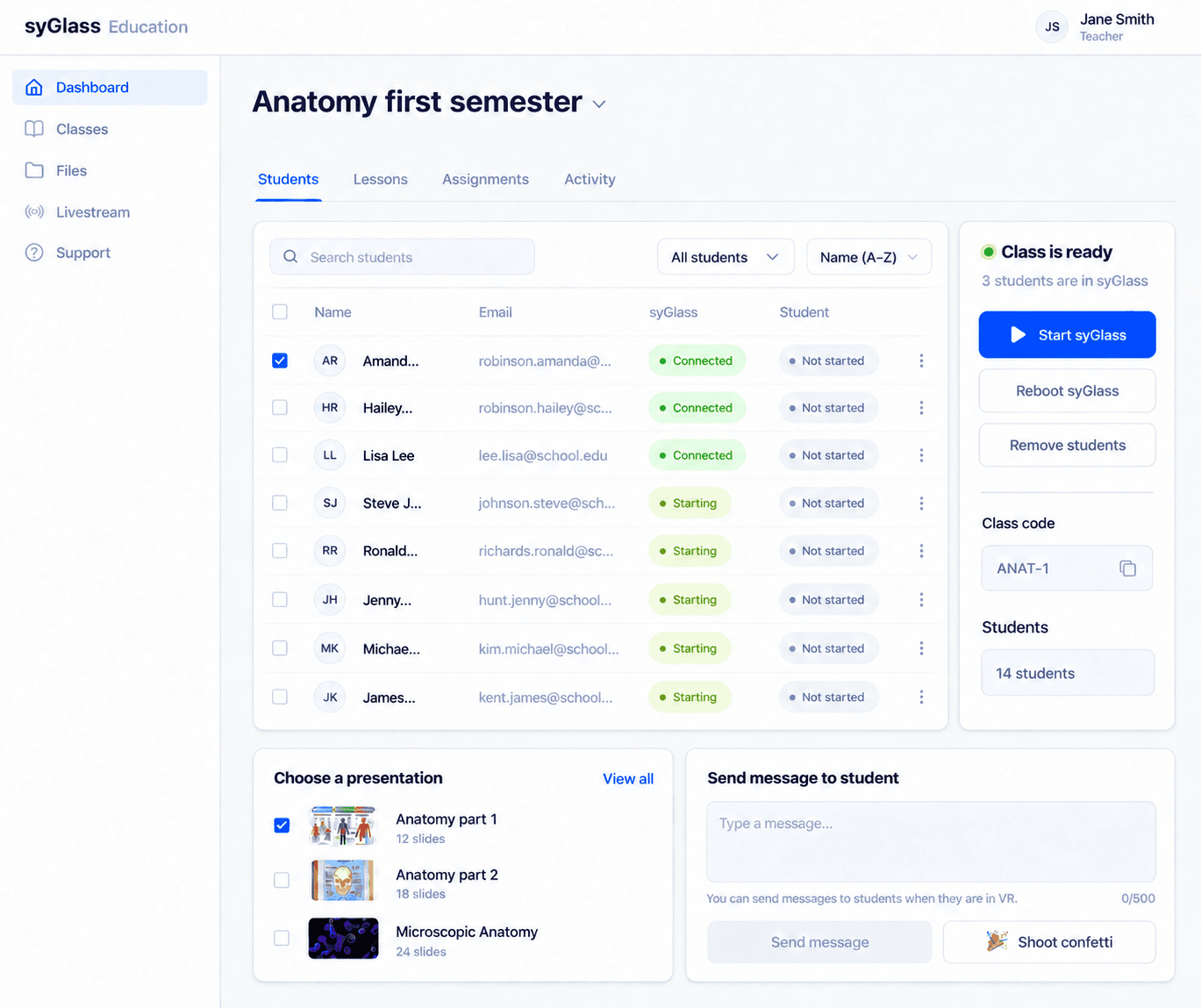The width and height of the screenshot is (1201, 1008).
Task: Open more options for Lisa Lee
Action: pyautogui.click(x=921, y=455)
